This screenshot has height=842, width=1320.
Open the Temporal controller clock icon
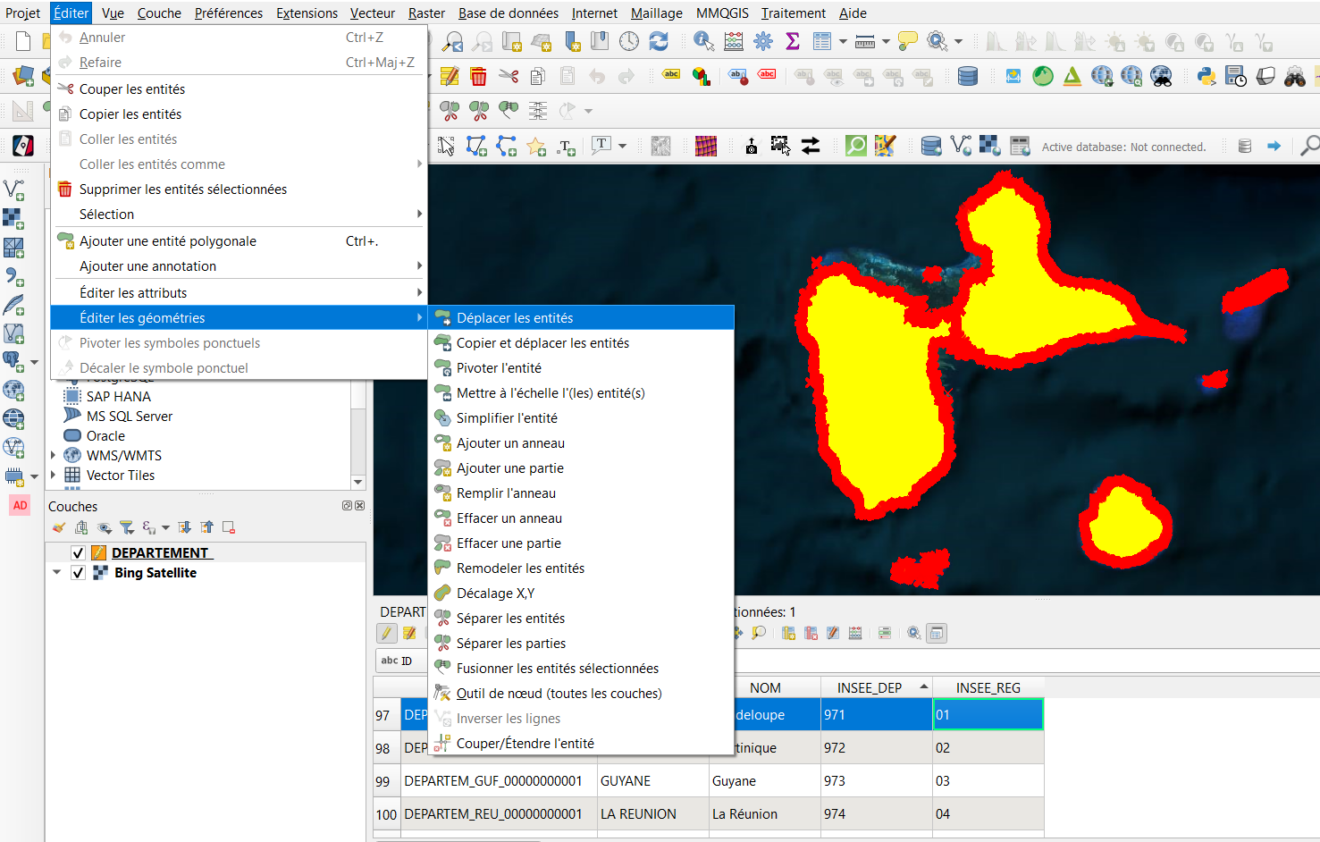(629, 41)
